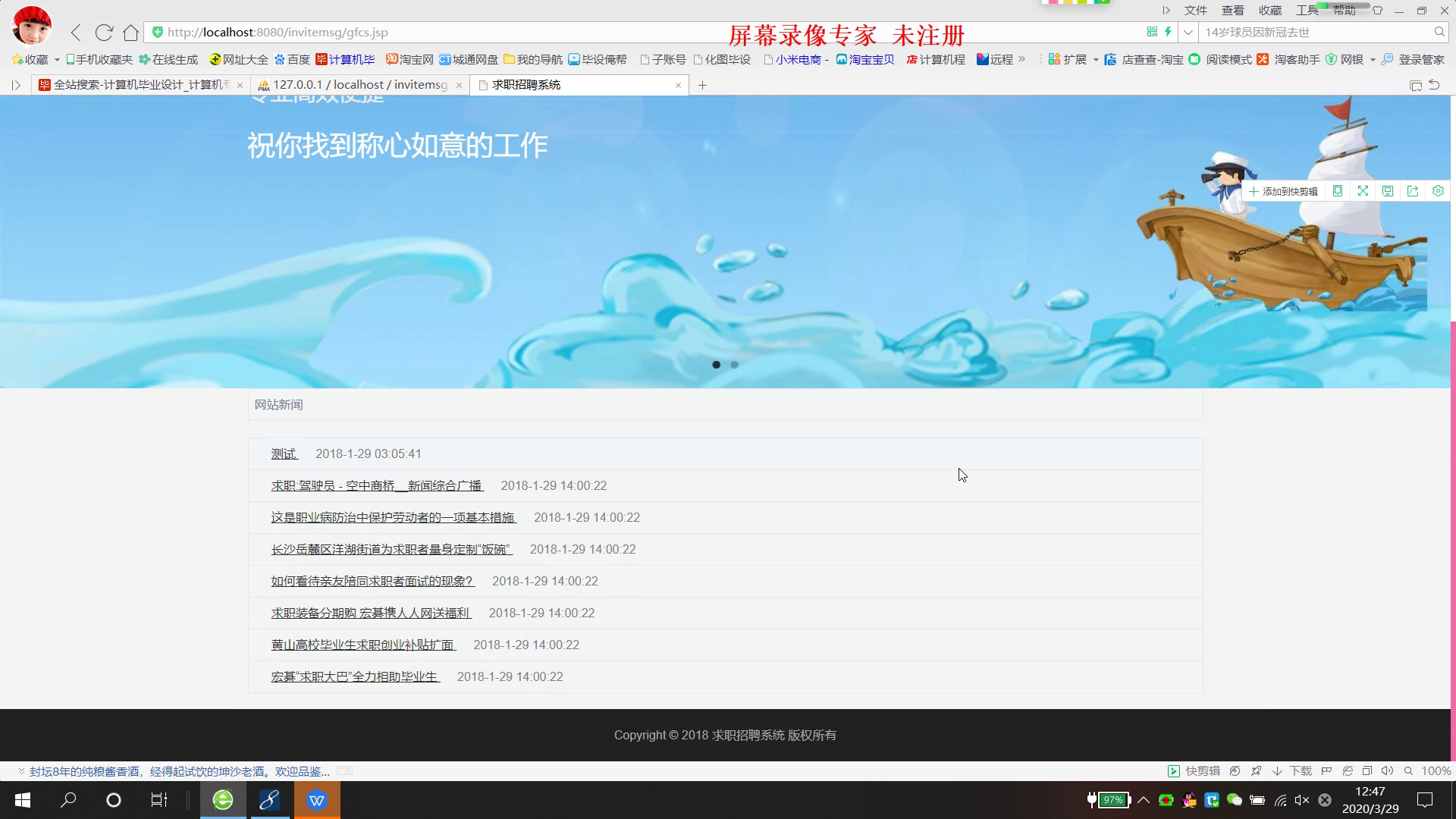The height and width of the screenshot is (819, 1456).
Task: Open new tab with plus icon
Action: pos(702,85)
